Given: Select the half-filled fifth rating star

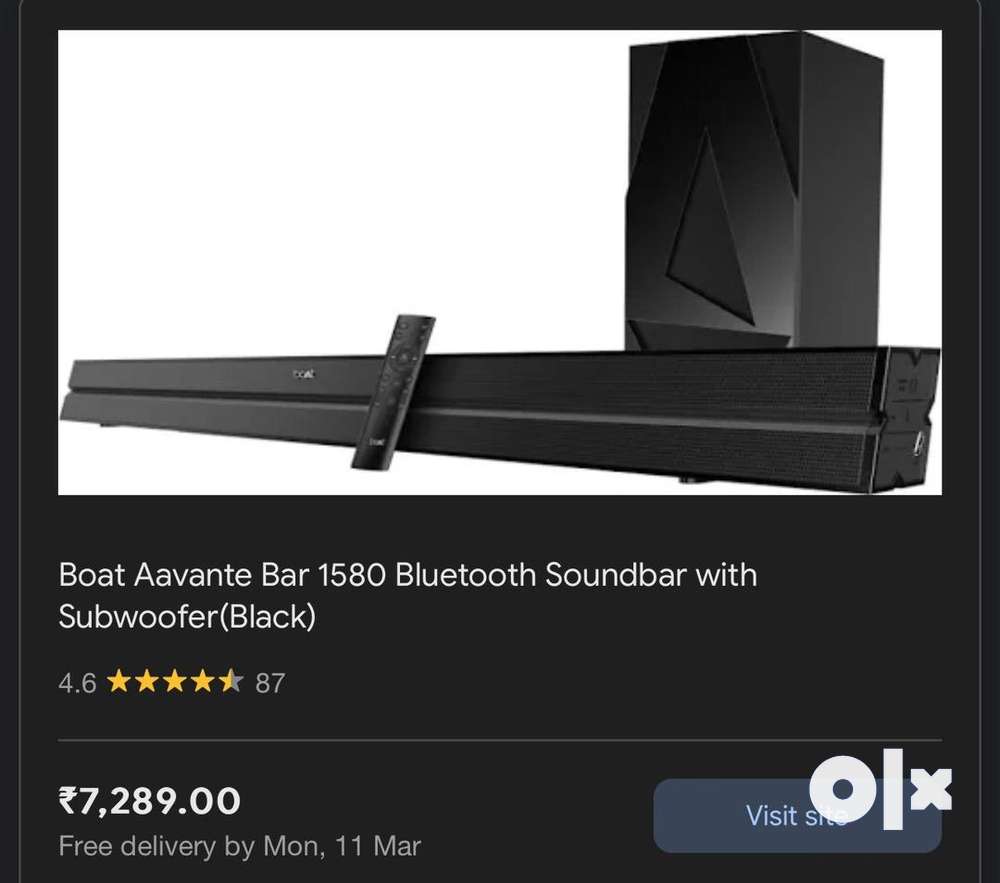Looking at the screenshot, I should [x=231, y=682].
